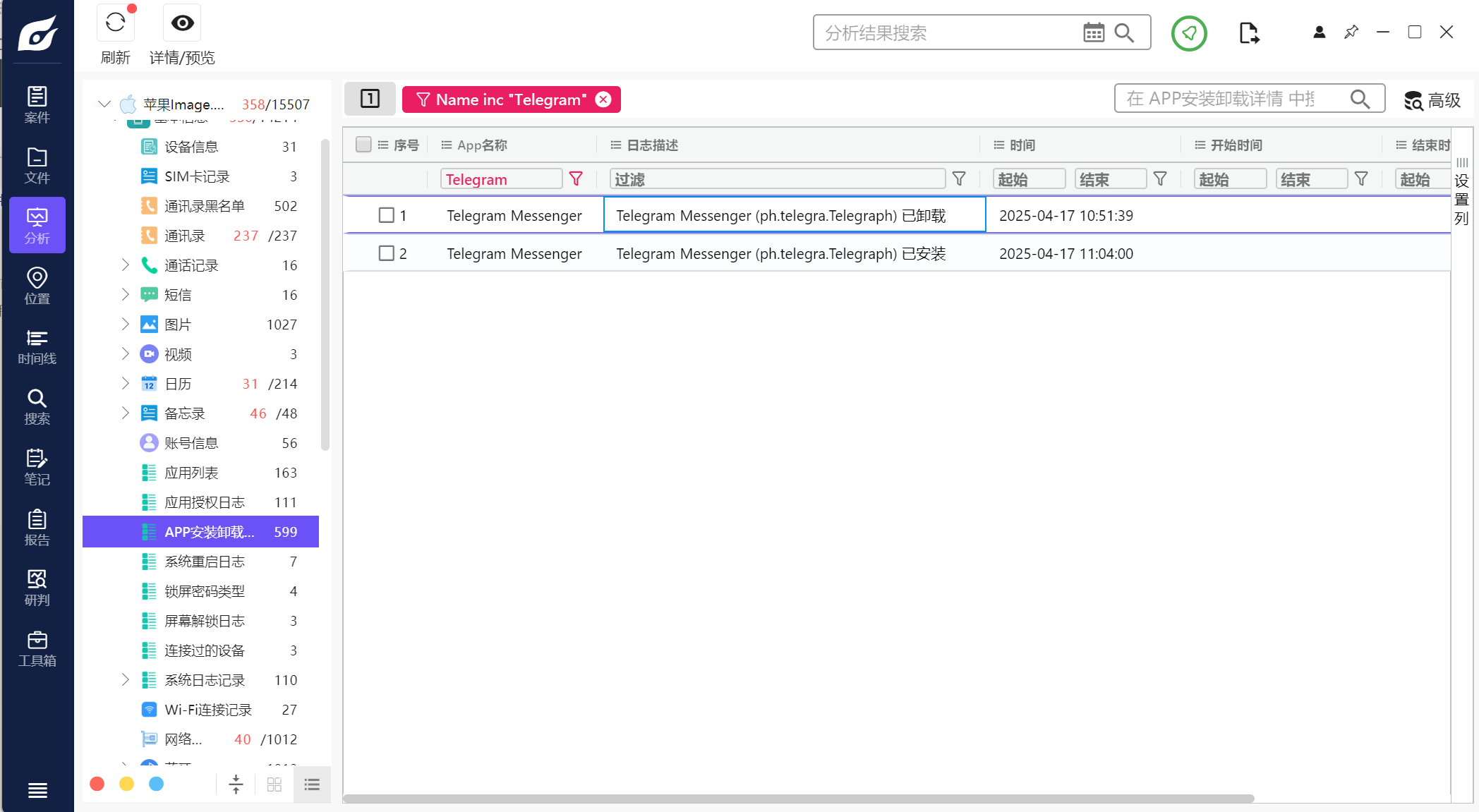Open the Toolbox (工具箱) sidebar section

tap(37, 649)
